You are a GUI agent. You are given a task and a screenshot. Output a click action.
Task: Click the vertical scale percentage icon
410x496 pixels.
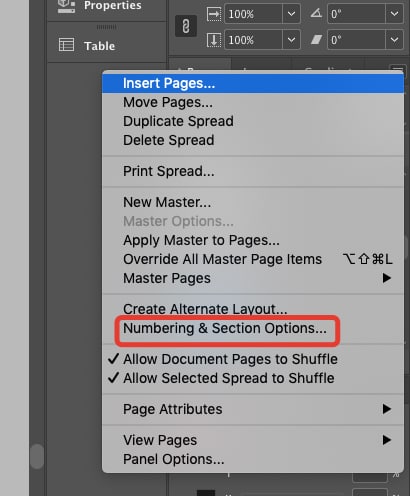click(214, 40)
